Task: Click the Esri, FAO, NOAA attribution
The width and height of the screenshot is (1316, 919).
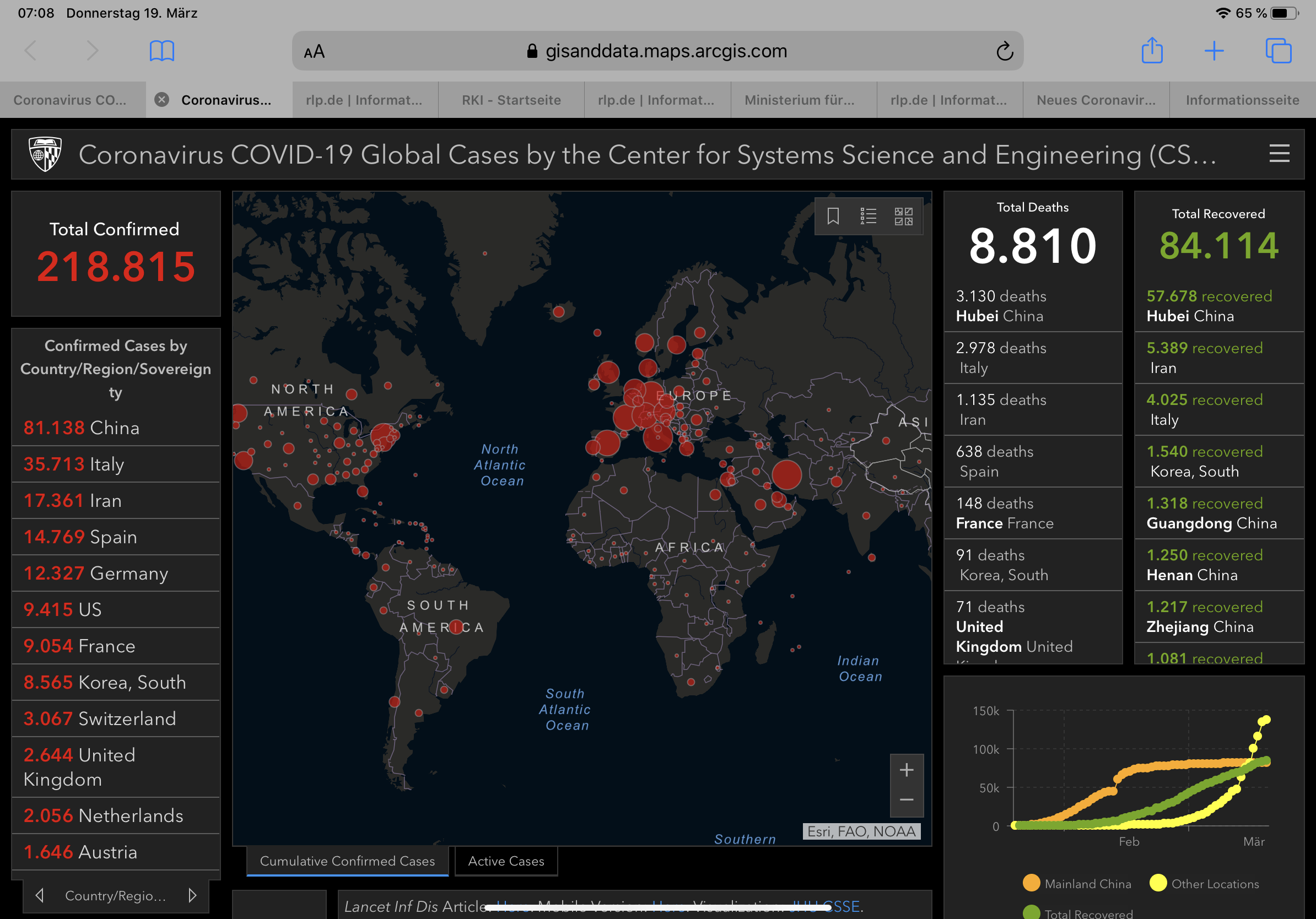Action: (861, 831)
